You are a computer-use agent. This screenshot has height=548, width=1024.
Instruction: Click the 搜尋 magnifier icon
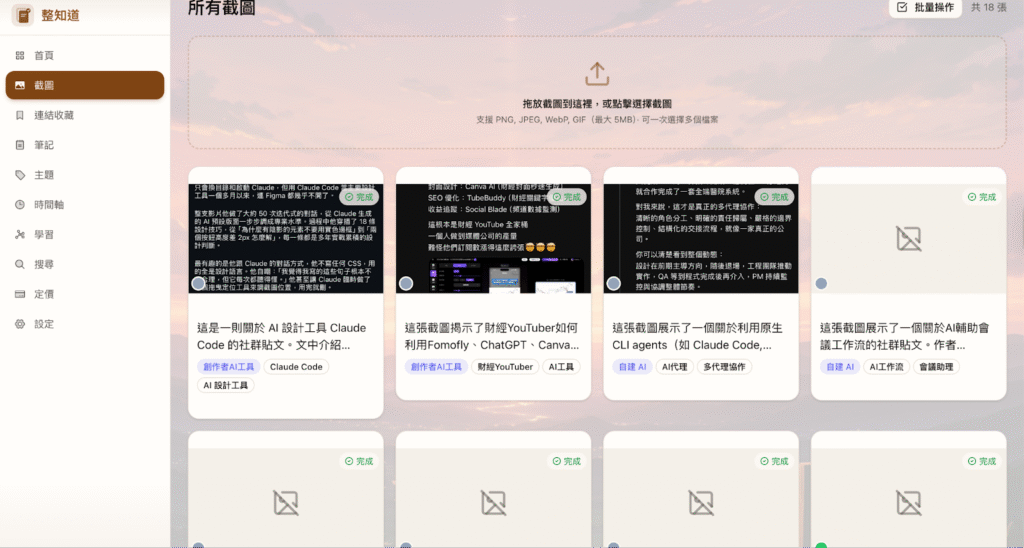click(x=20, y=265)
